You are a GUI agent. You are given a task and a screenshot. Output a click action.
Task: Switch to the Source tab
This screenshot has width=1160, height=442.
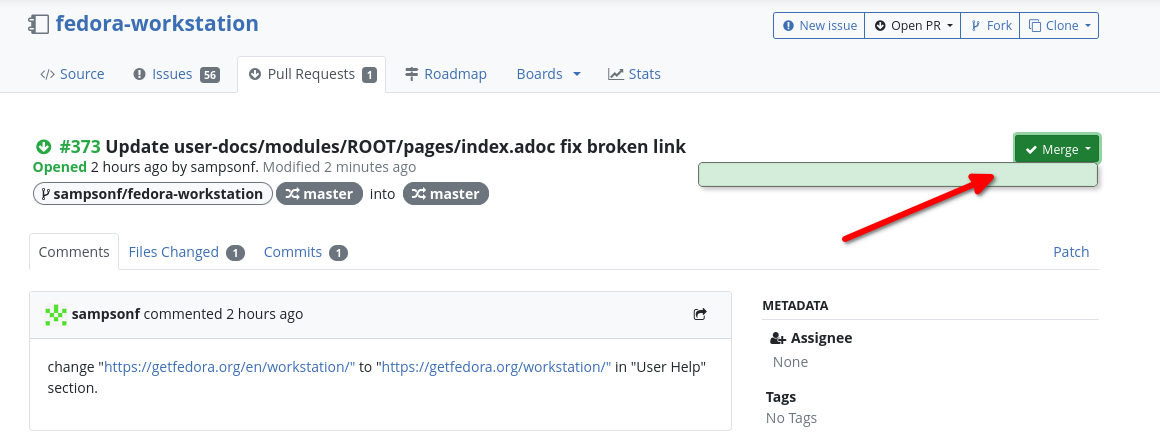pos(72,74)
